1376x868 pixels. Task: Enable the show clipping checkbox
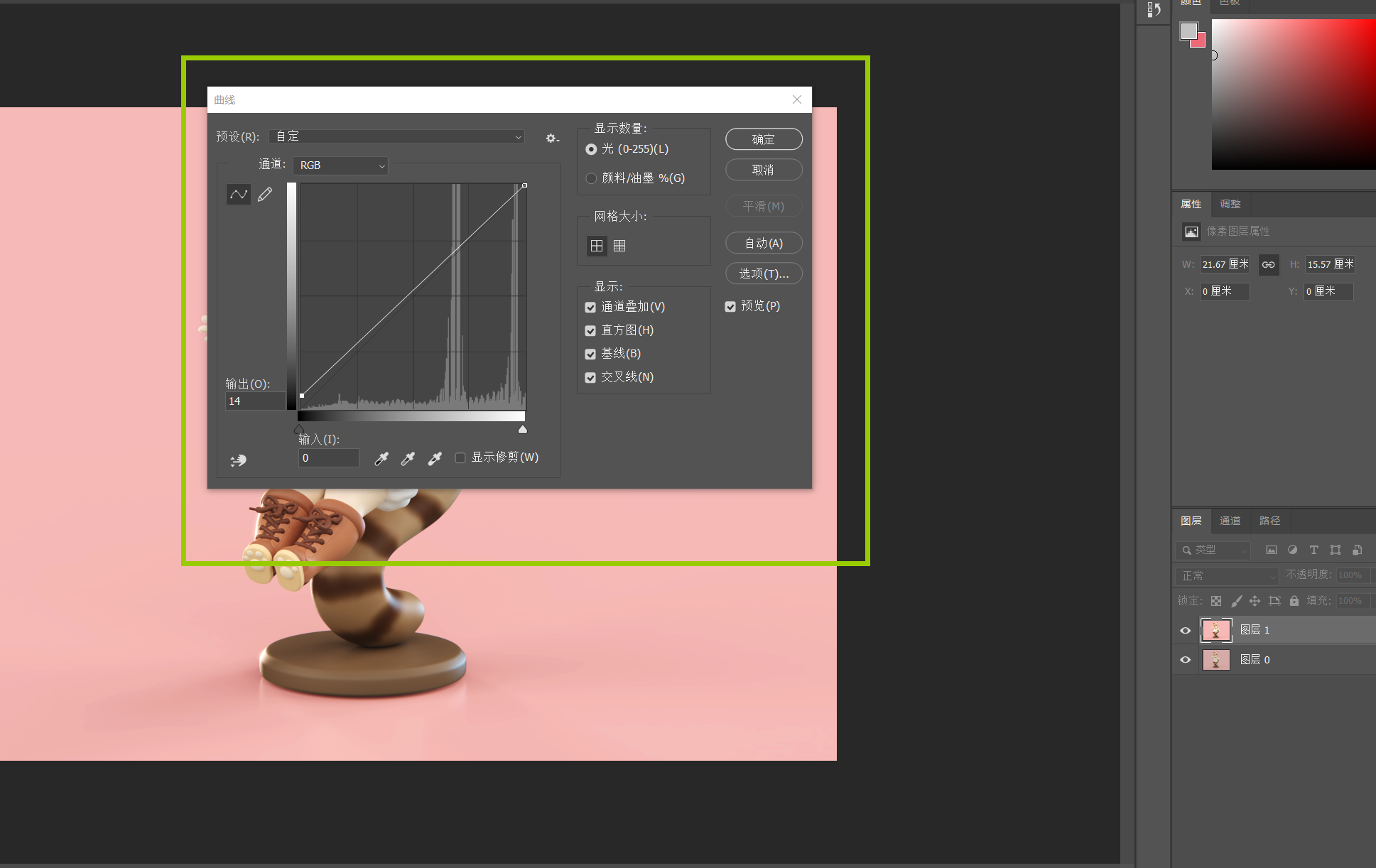pyautogui.click(x=460, y=457)
